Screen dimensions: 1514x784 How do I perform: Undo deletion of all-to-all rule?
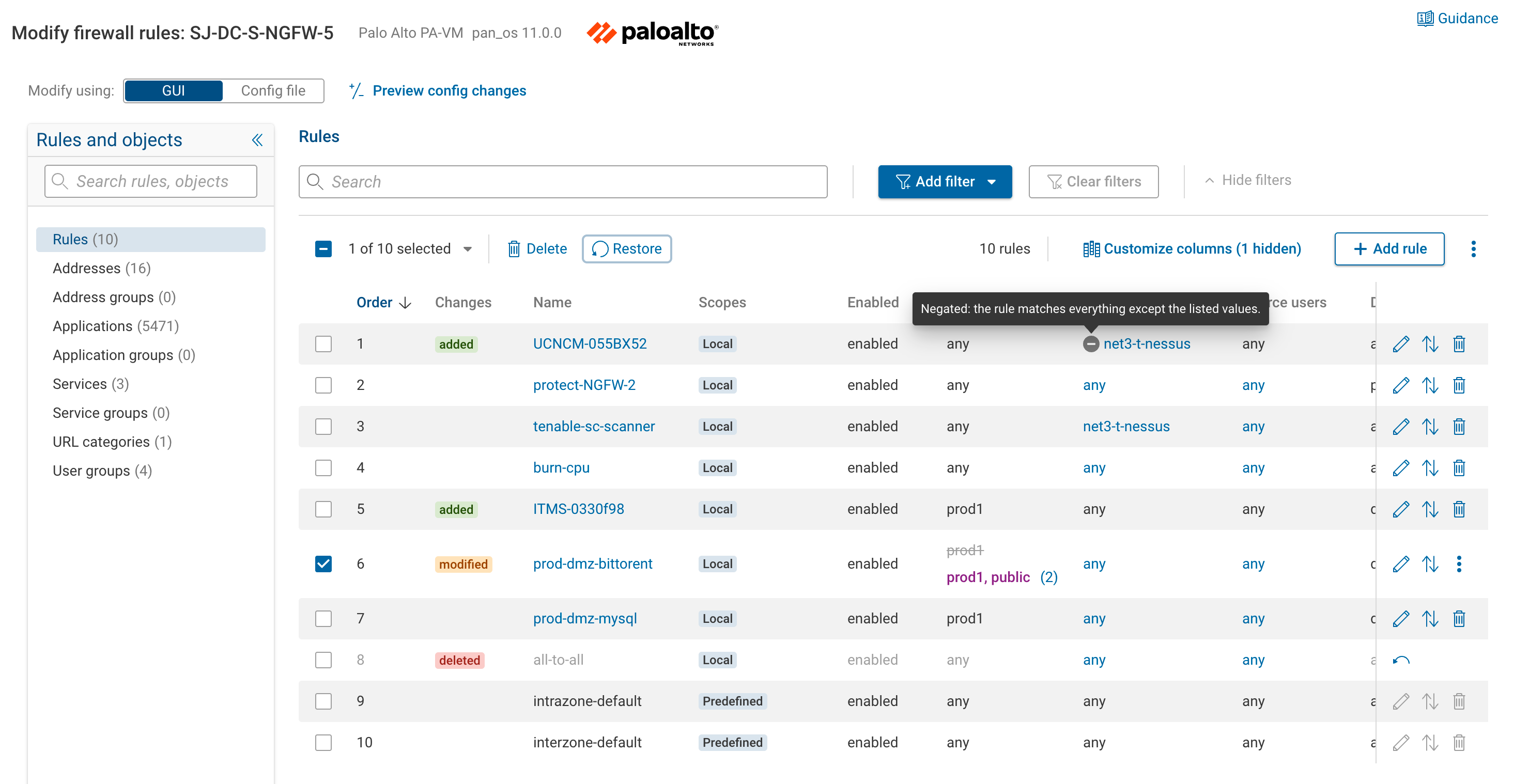(x=1400, y=660)
